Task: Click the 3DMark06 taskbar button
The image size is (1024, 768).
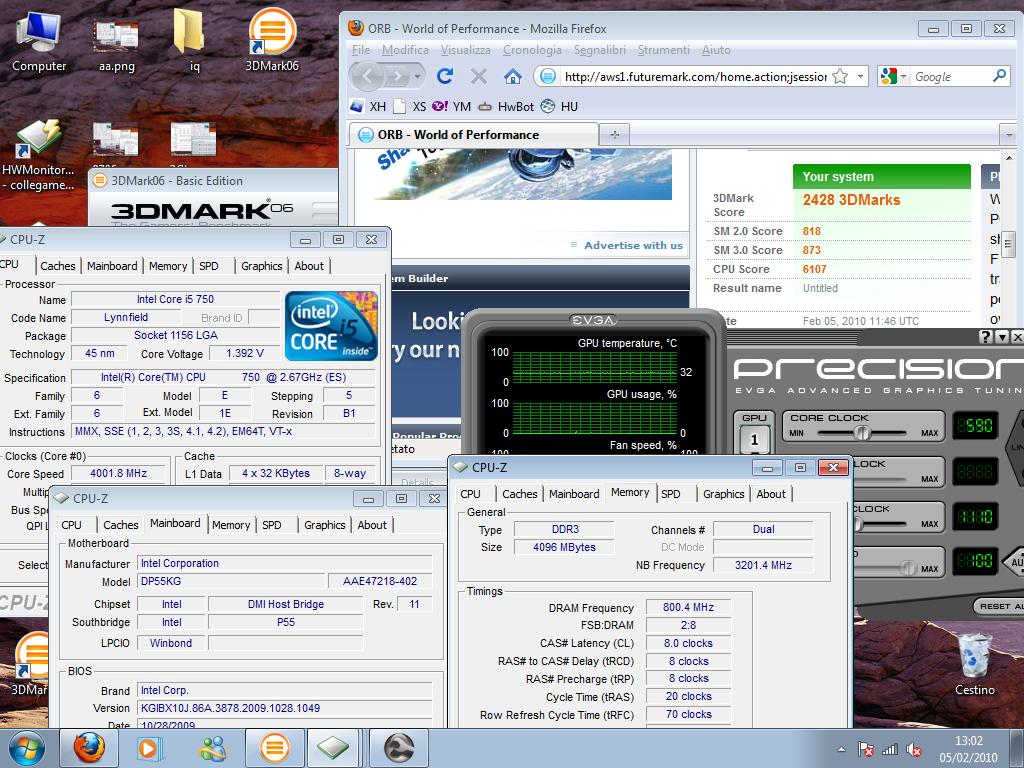Action: 274,748
